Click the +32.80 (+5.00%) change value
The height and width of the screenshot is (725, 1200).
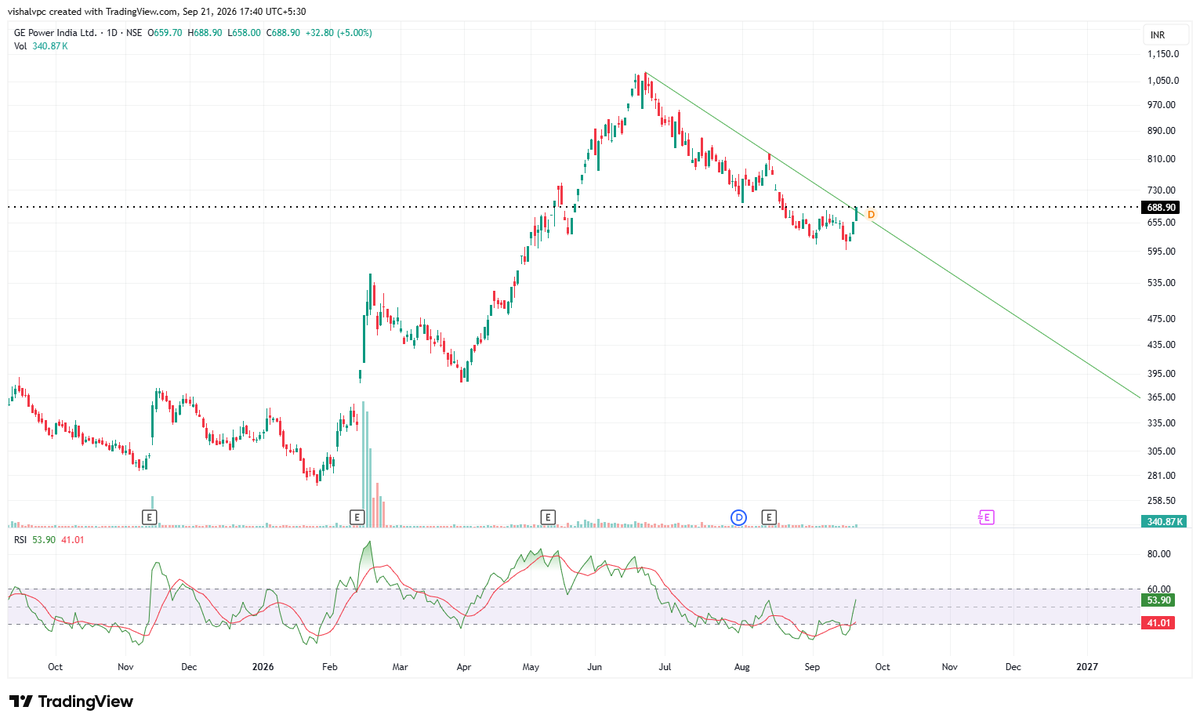[x=340, y=33]
